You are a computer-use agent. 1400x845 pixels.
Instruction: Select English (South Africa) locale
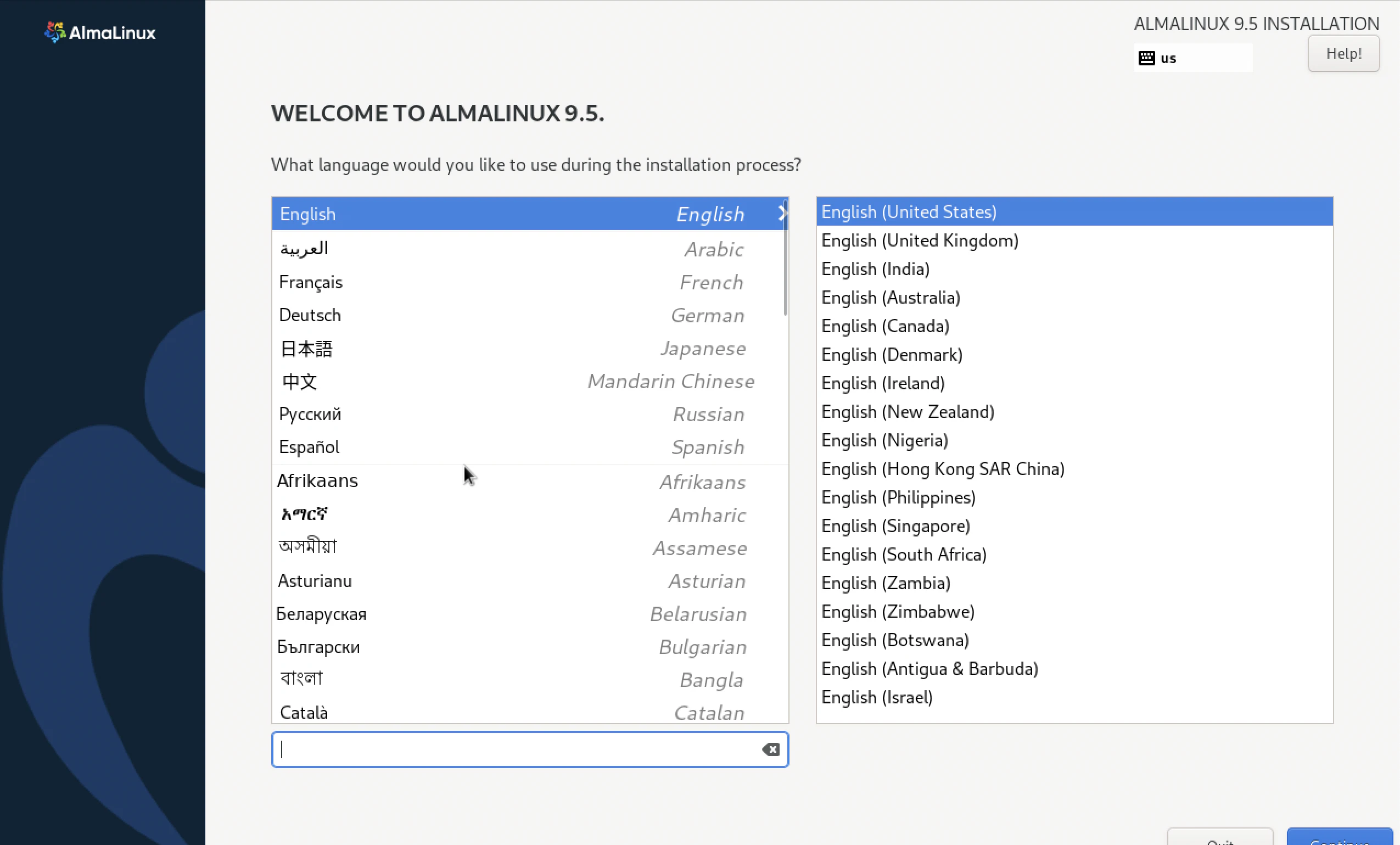[x=1074, y=554]
